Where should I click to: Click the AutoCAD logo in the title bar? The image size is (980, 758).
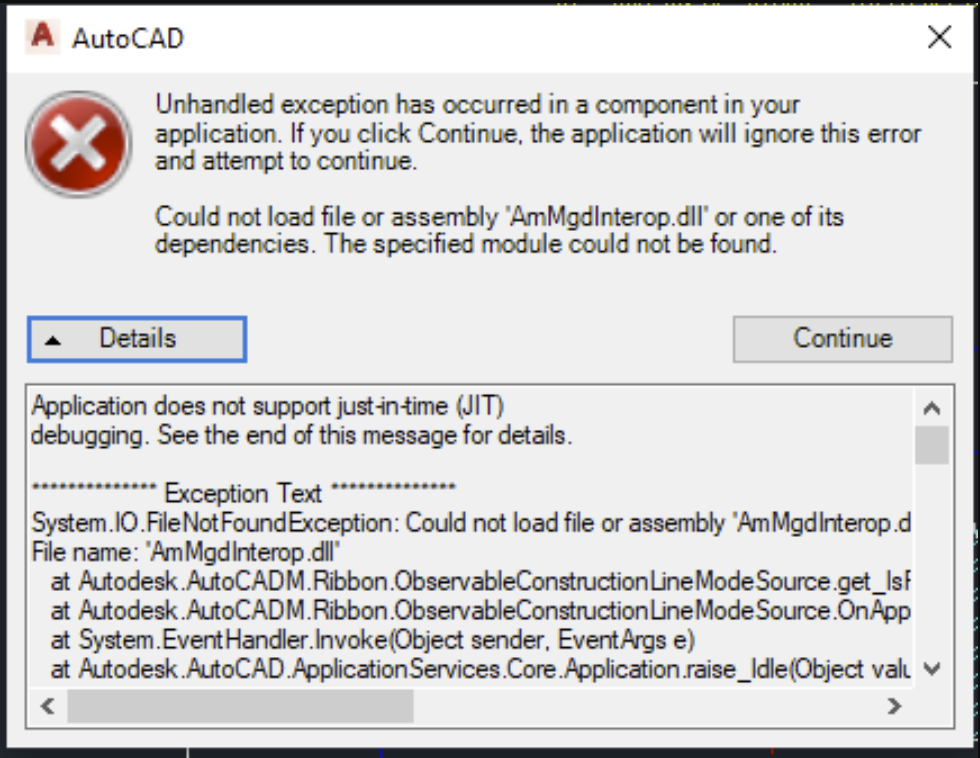tap(42, 37)
